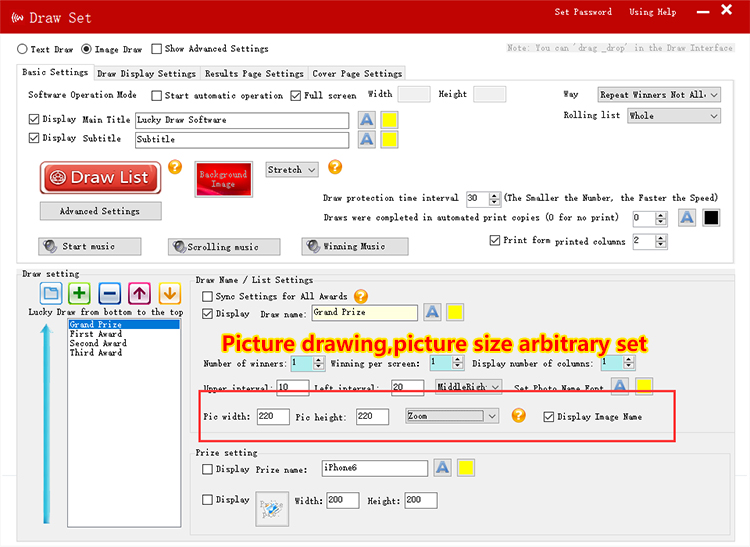
Task: Open the Stretch background mode dropdown
Action: (x=291, y=170)
